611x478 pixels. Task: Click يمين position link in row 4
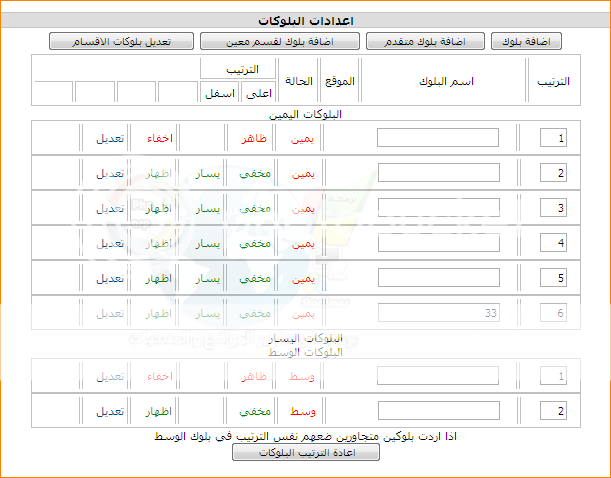(x=303, y=245)
